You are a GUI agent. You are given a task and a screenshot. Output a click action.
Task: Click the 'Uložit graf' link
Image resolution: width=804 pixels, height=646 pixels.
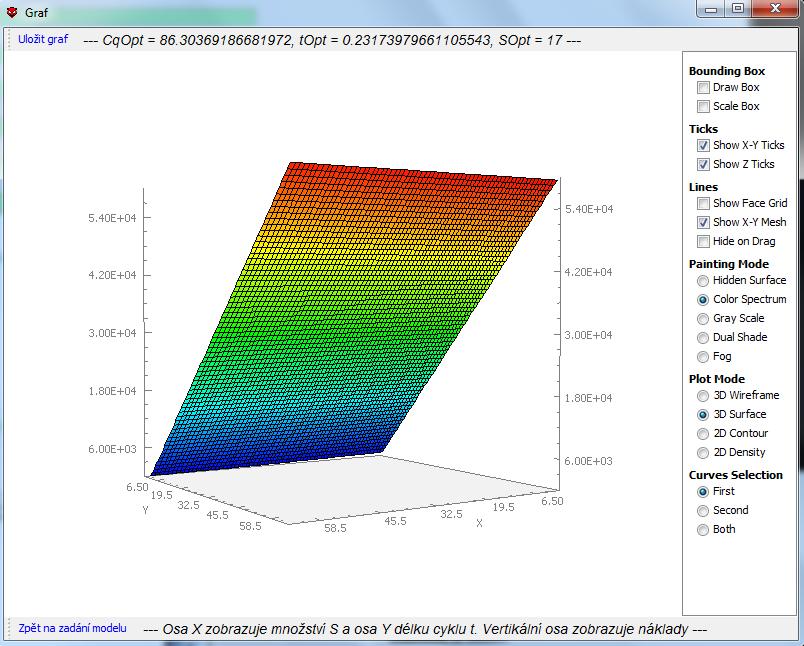(x=43, y=39)
